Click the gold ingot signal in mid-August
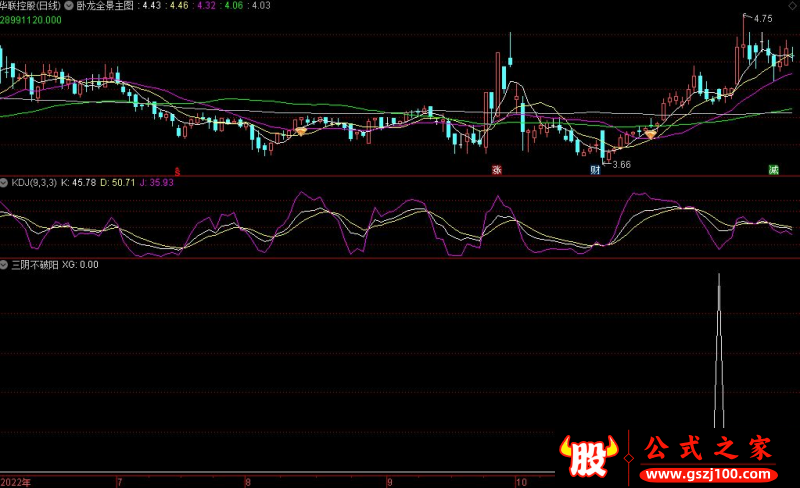This screenshot has height=488, width=800. [x=299, y=131]
